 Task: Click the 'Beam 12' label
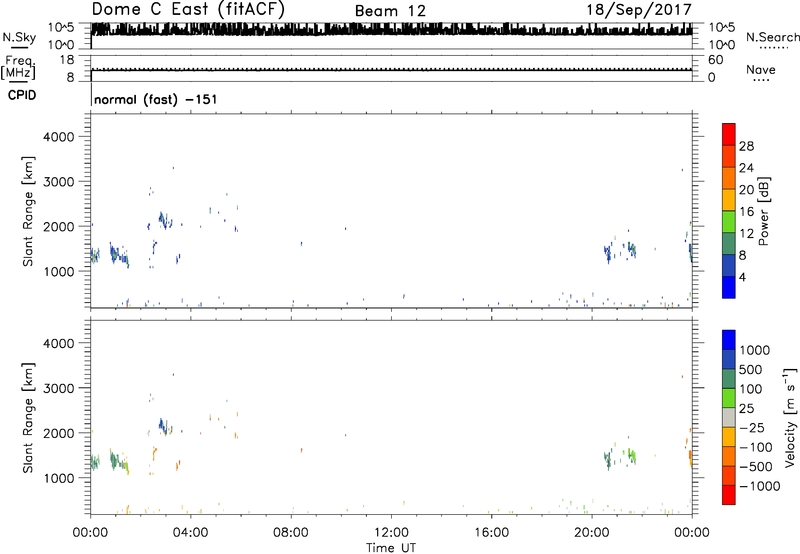coord(390,11)
